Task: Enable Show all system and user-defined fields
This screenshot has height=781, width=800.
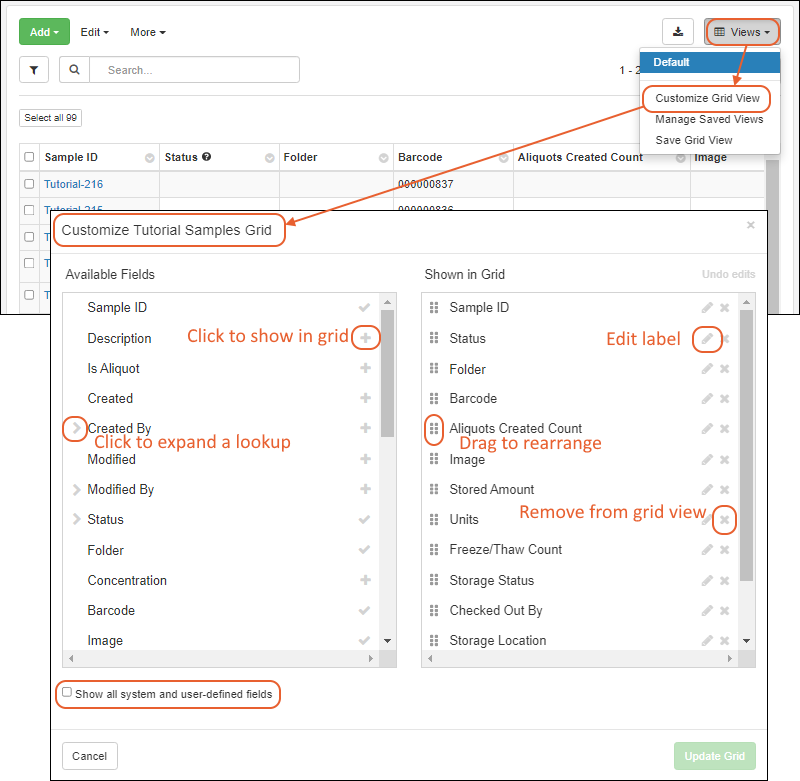Action: tap(67, 692)
